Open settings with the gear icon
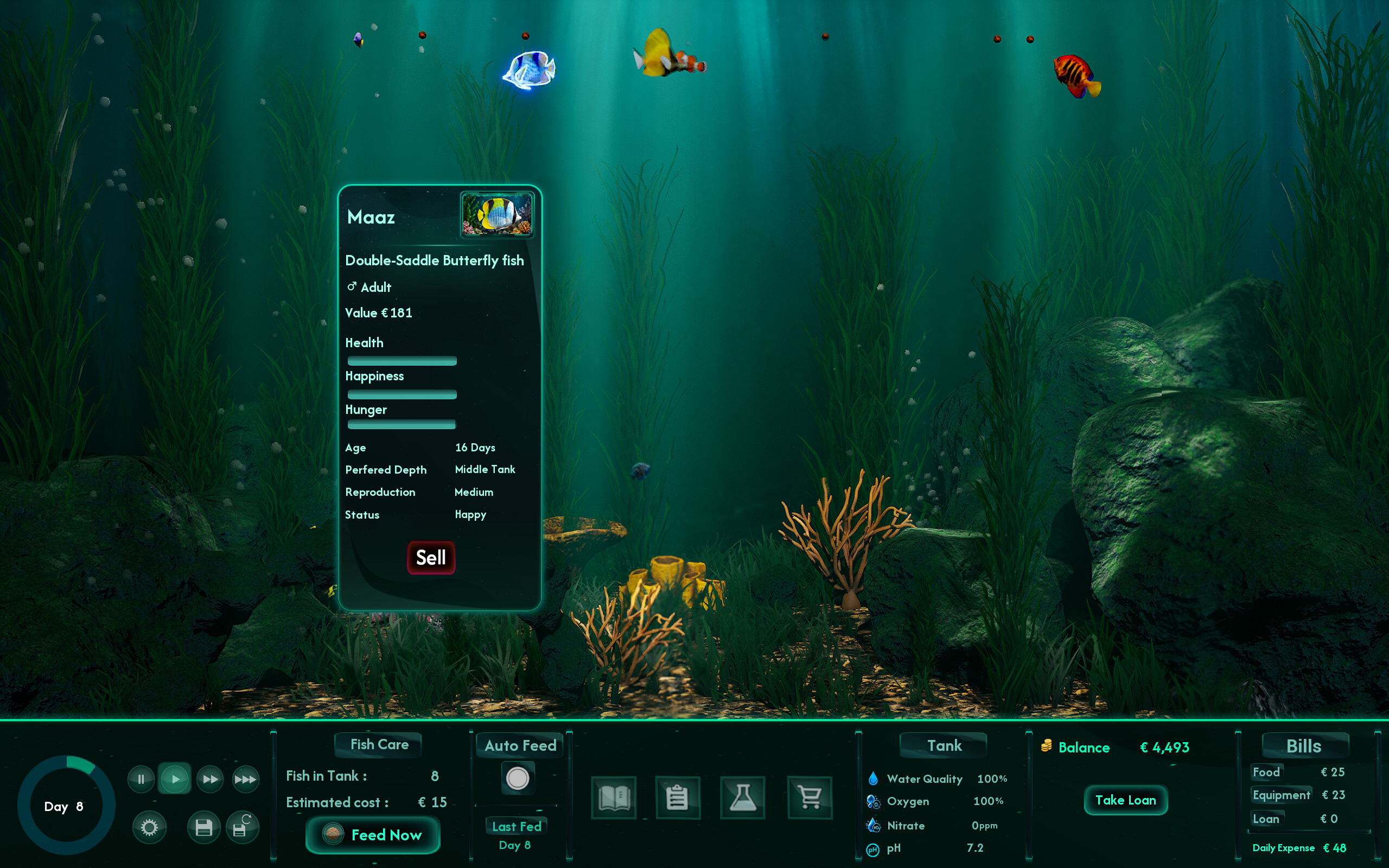Viewport: 1389px width, 868px height. tap(149, 827)
